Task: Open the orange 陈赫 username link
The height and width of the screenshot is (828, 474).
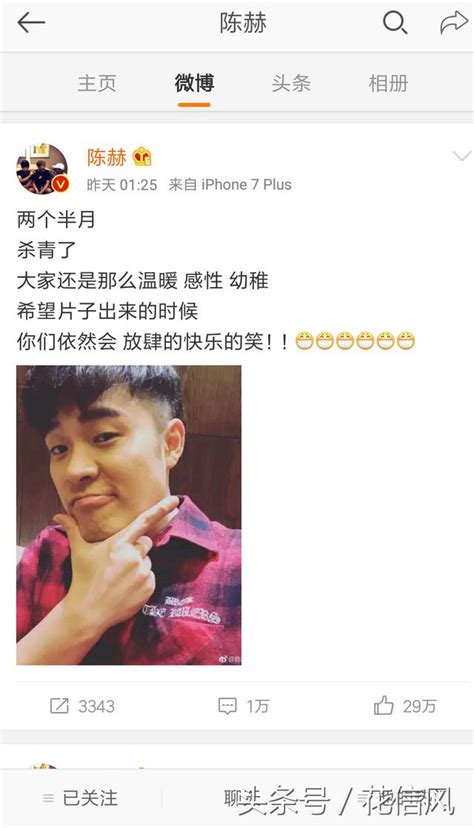Action: [x=107, y=157]
